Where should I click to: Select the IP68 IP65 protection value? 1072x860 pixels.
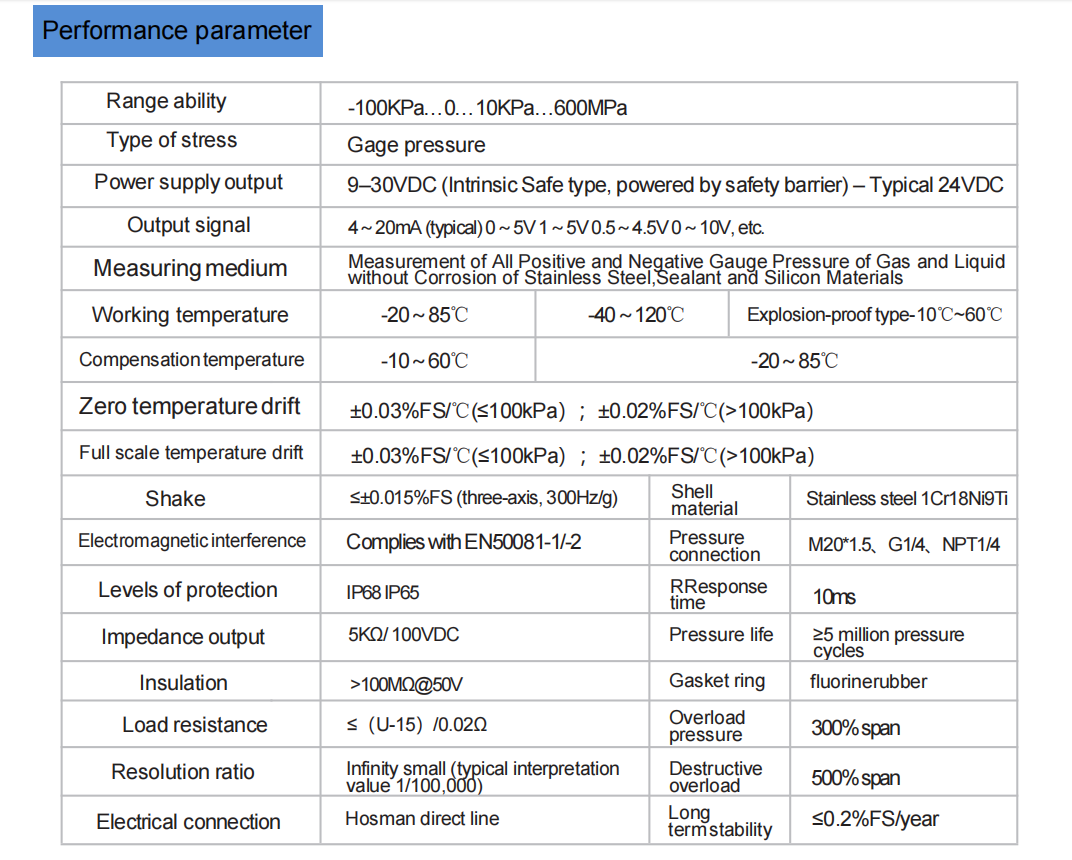point(383,593)
